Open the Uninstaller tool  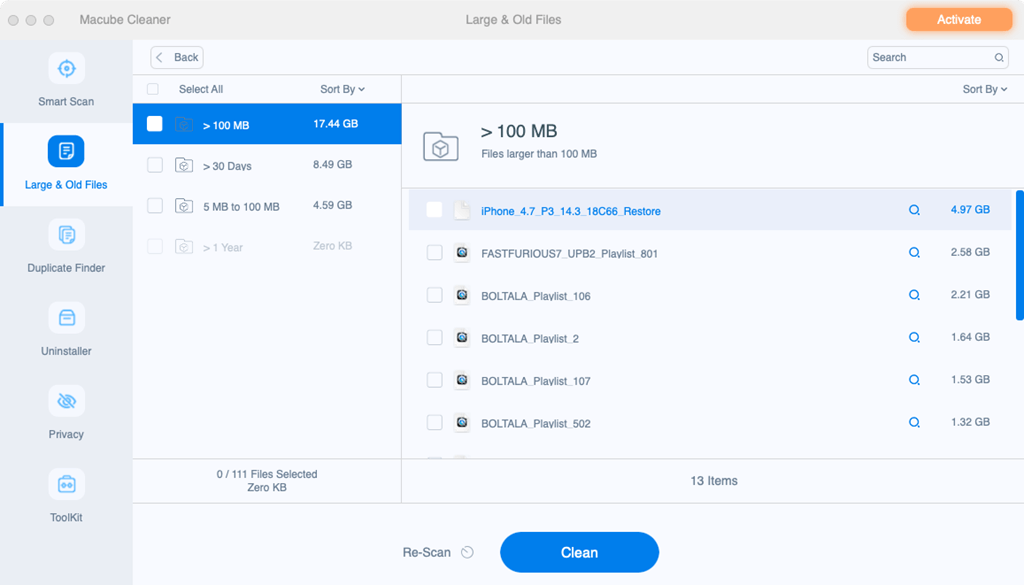coord(66,330)
